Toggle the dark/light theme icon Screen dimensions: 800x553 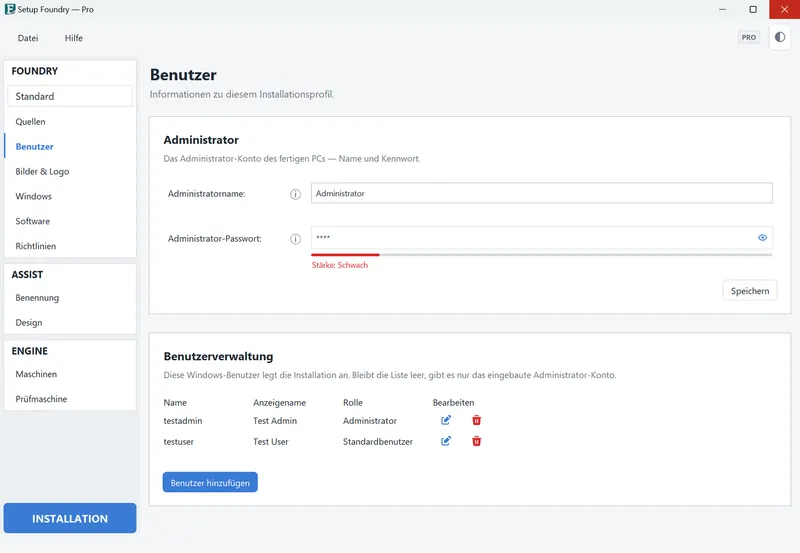[x=780, y=37]
